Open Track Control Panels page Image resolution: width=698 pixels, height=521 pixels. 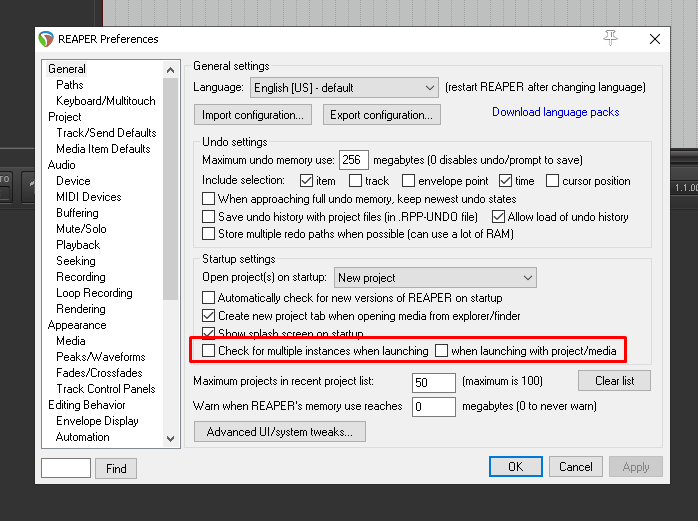pyautogui.click(x=106, y=390)
